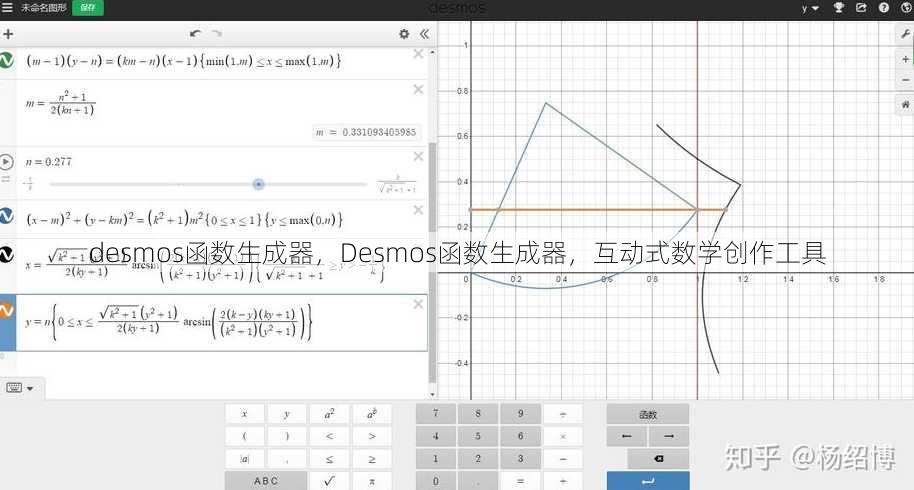The image size is (914, 490).
Task: Move cursor left with arrow key
Action: click(x=627, y=436)
